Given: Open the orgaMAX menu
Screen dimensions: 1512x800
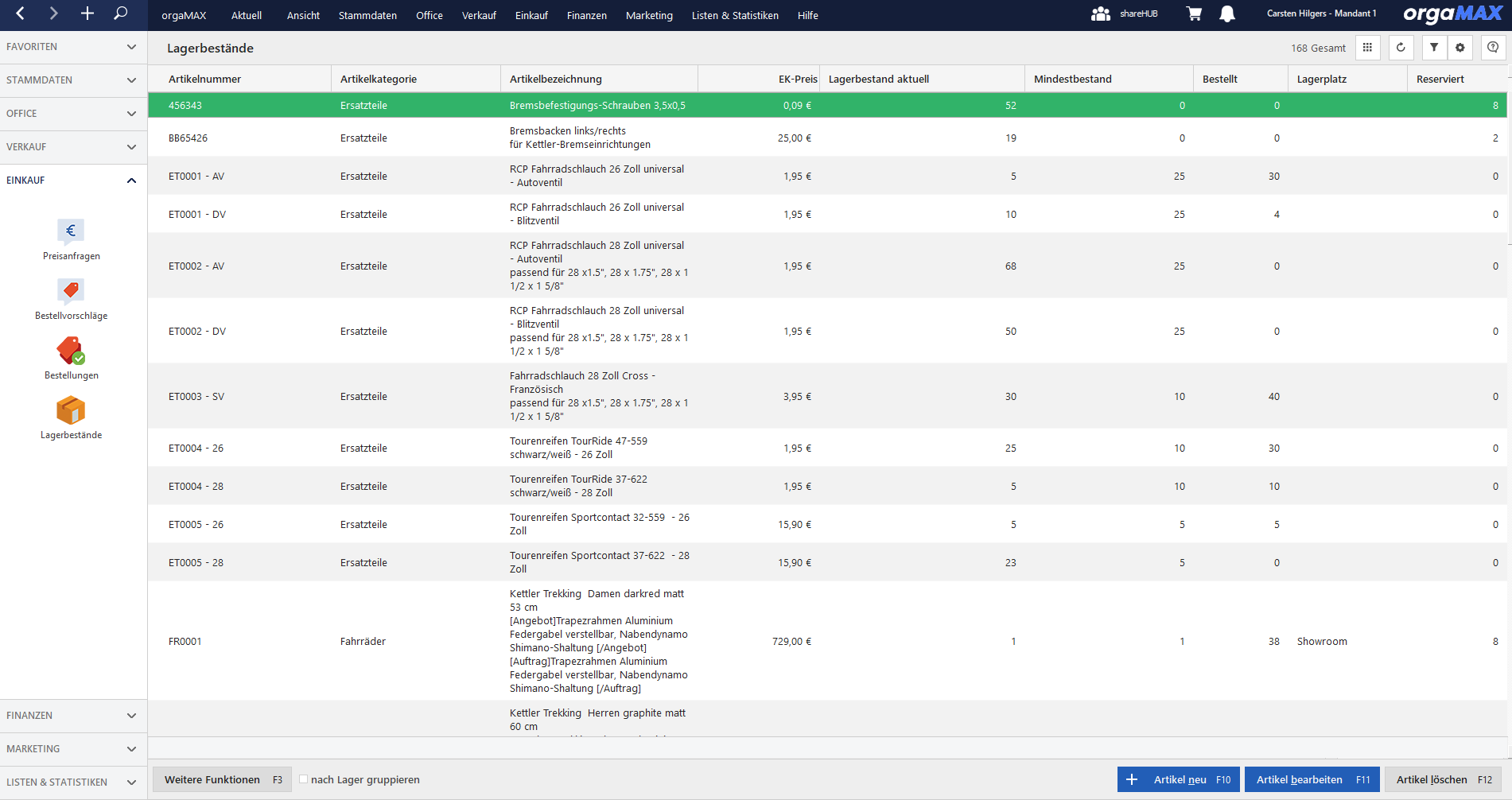Looking at the screenshot, I should 184,15.
